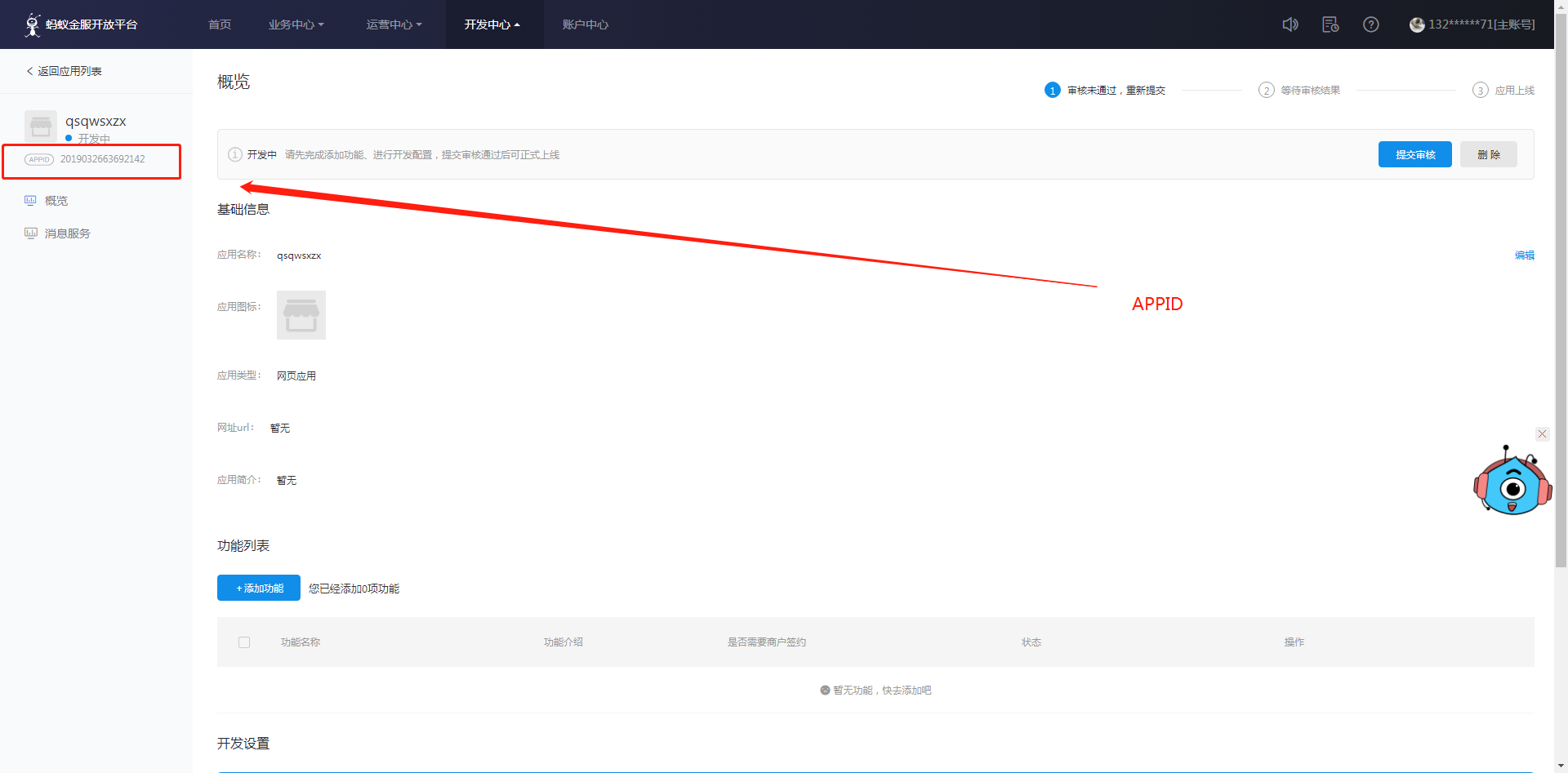Click the 删除 button

click(x=1489, y=154)
